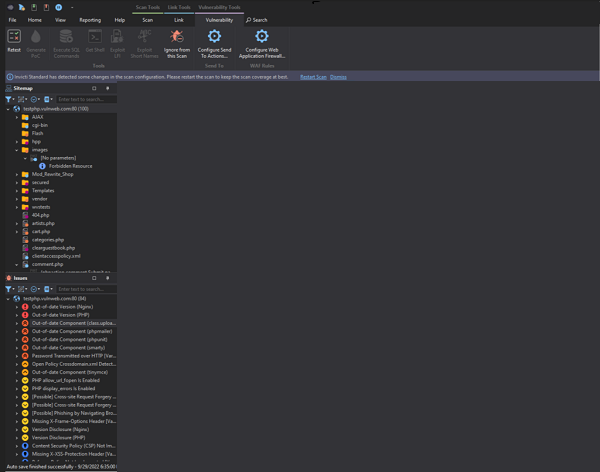
Task: Click the Forbidden Resource info icon
Action: pos(42,166)
